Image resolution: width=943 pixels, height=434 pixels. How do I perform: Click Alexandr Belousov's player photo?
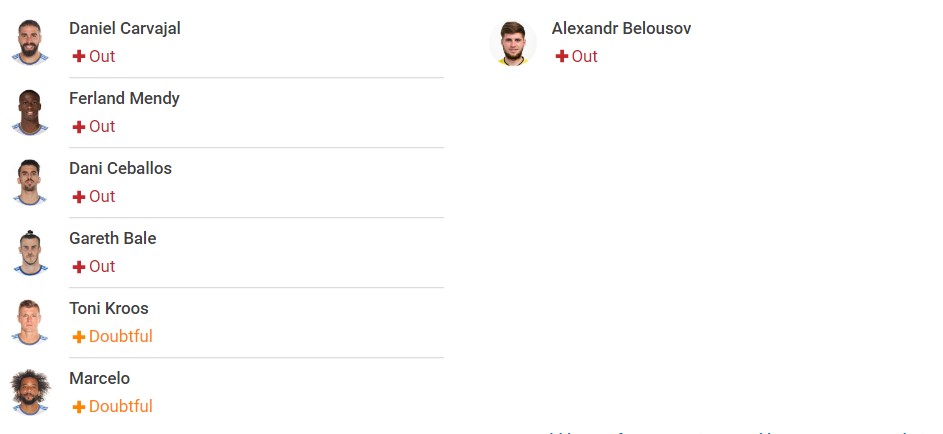click(512, 42)
